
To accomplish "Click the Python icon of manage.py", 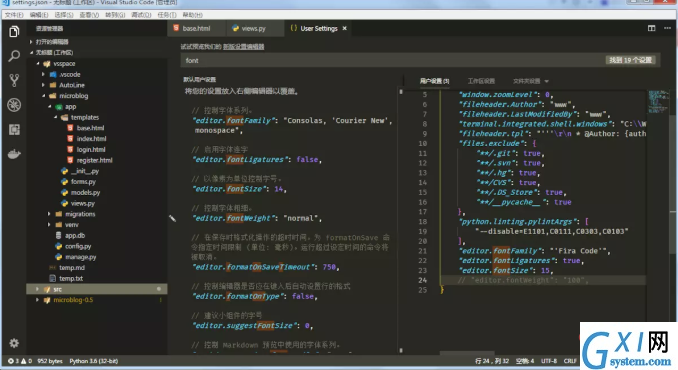I will 59,257.
